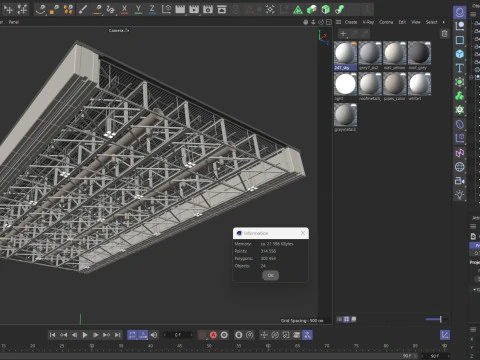Open the Corona menu in material manager
The height and width of the screenshot is (360, 480).
[386, 22]
